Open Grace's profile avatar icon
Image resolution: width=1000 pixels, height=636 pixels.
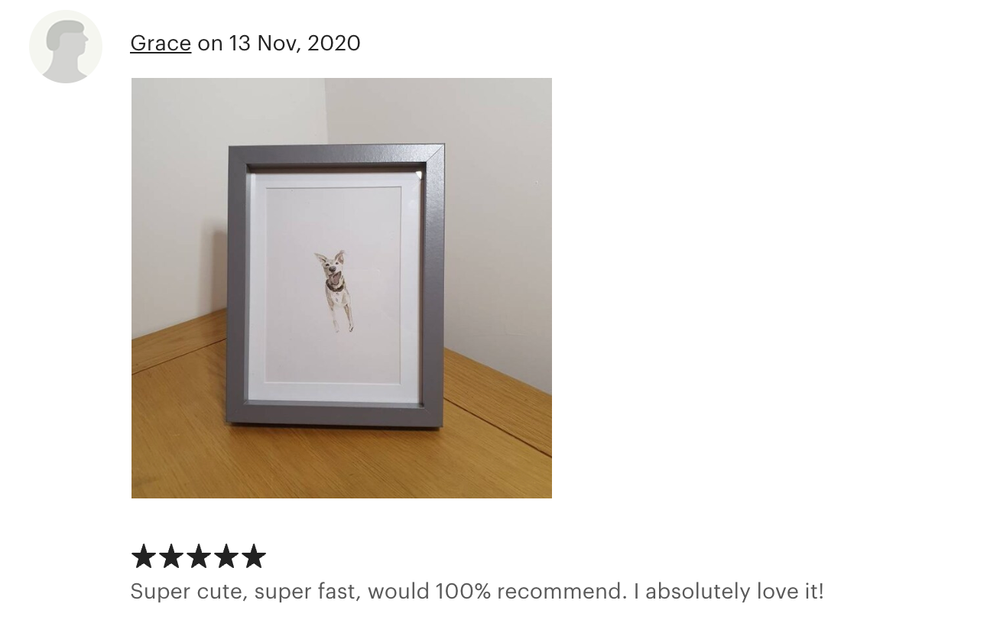tap(66, 47)
